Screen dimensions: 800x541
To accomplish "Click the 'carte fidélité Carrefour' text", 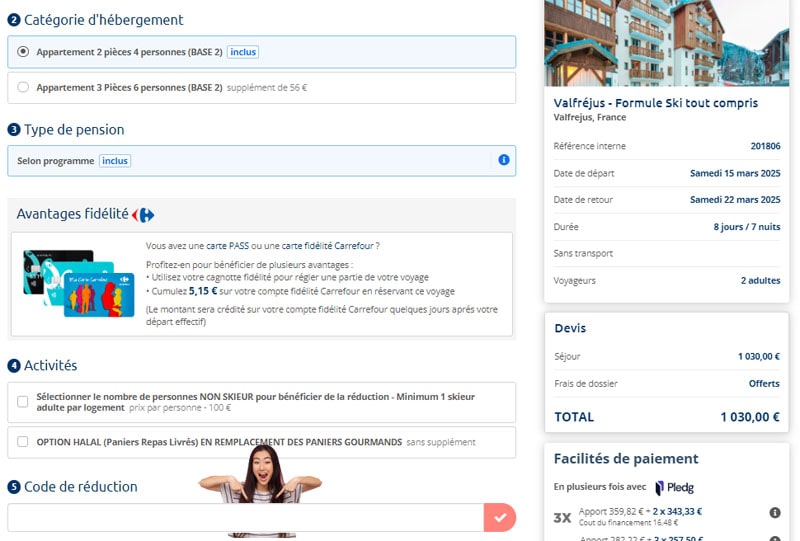I will tap(328, 246).
